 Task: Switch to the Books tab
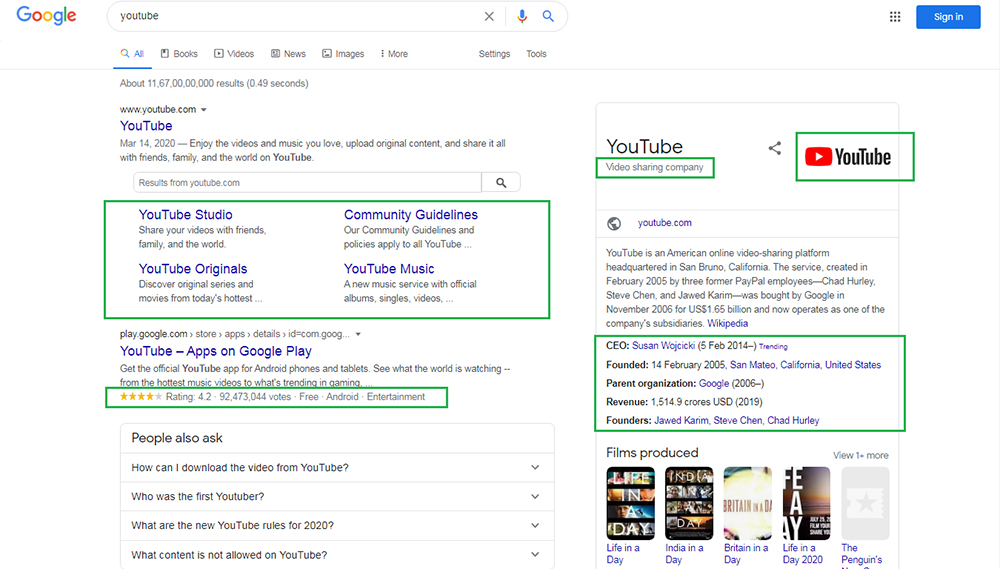179,54
